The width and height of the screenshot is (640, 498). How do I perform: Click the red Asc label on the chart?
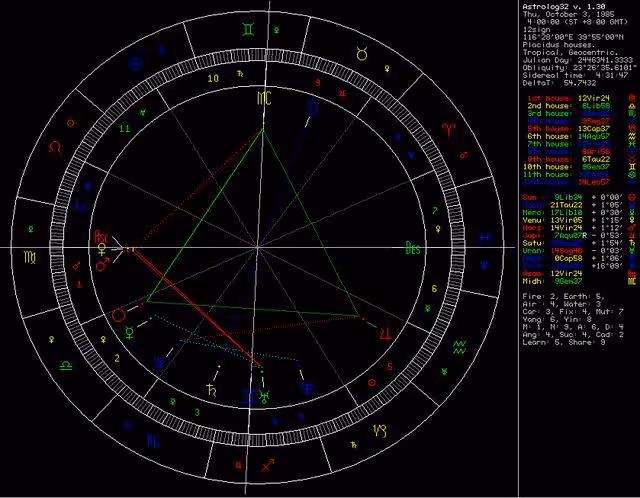pos(102,236)
